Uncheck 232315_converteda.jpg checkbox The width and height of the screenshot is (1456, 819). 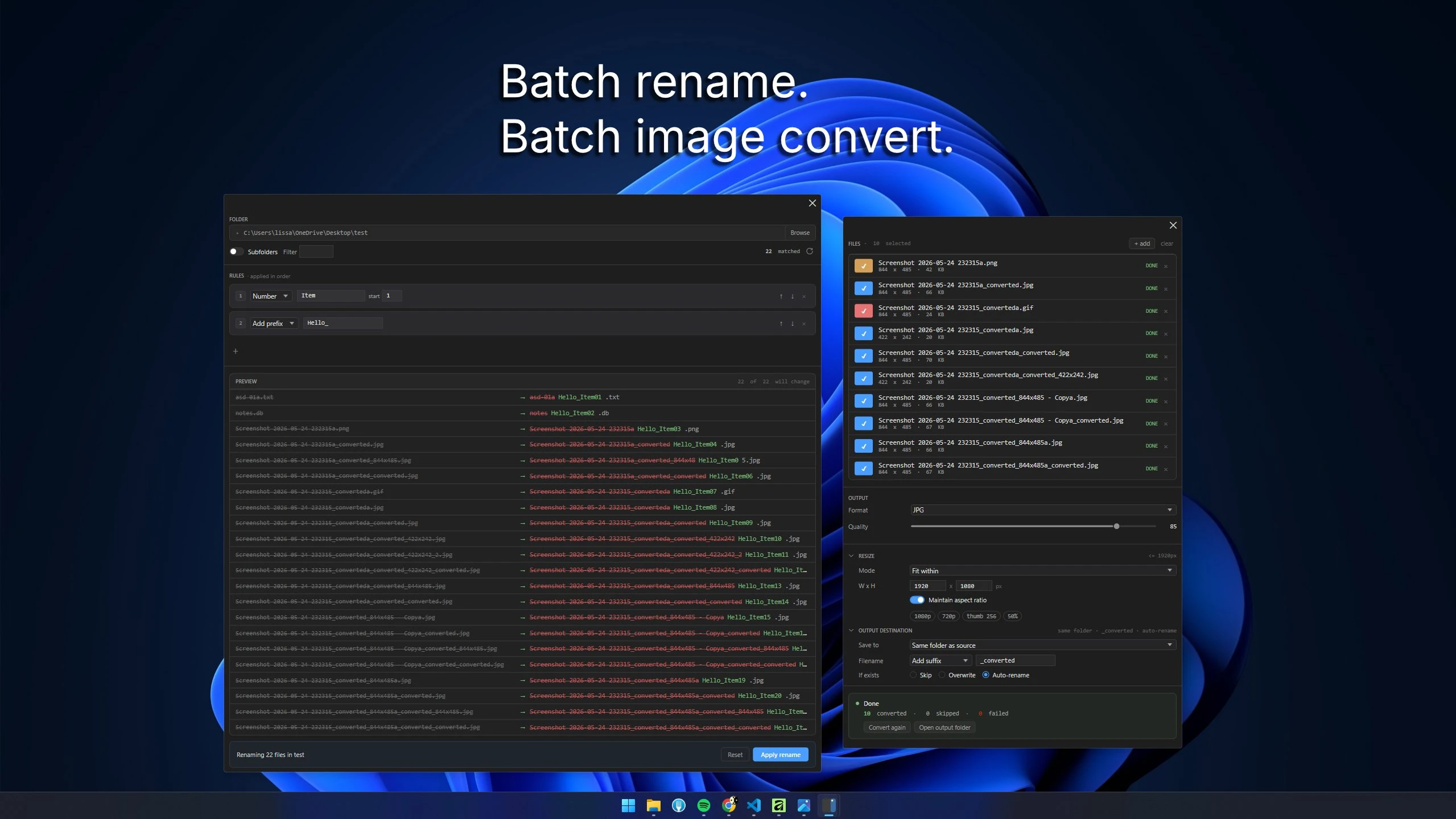coord(864,333)
